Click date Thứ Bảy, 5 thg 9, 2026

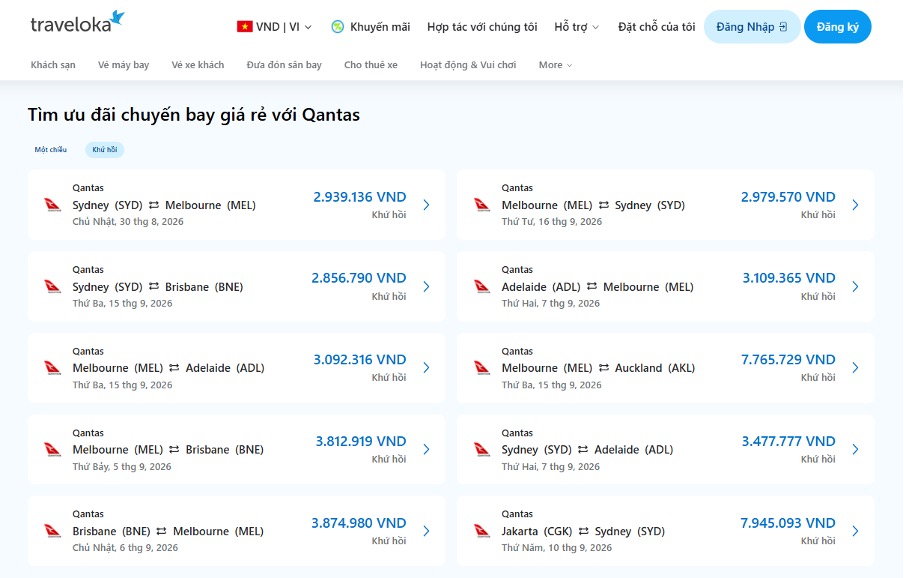(122, 466)
